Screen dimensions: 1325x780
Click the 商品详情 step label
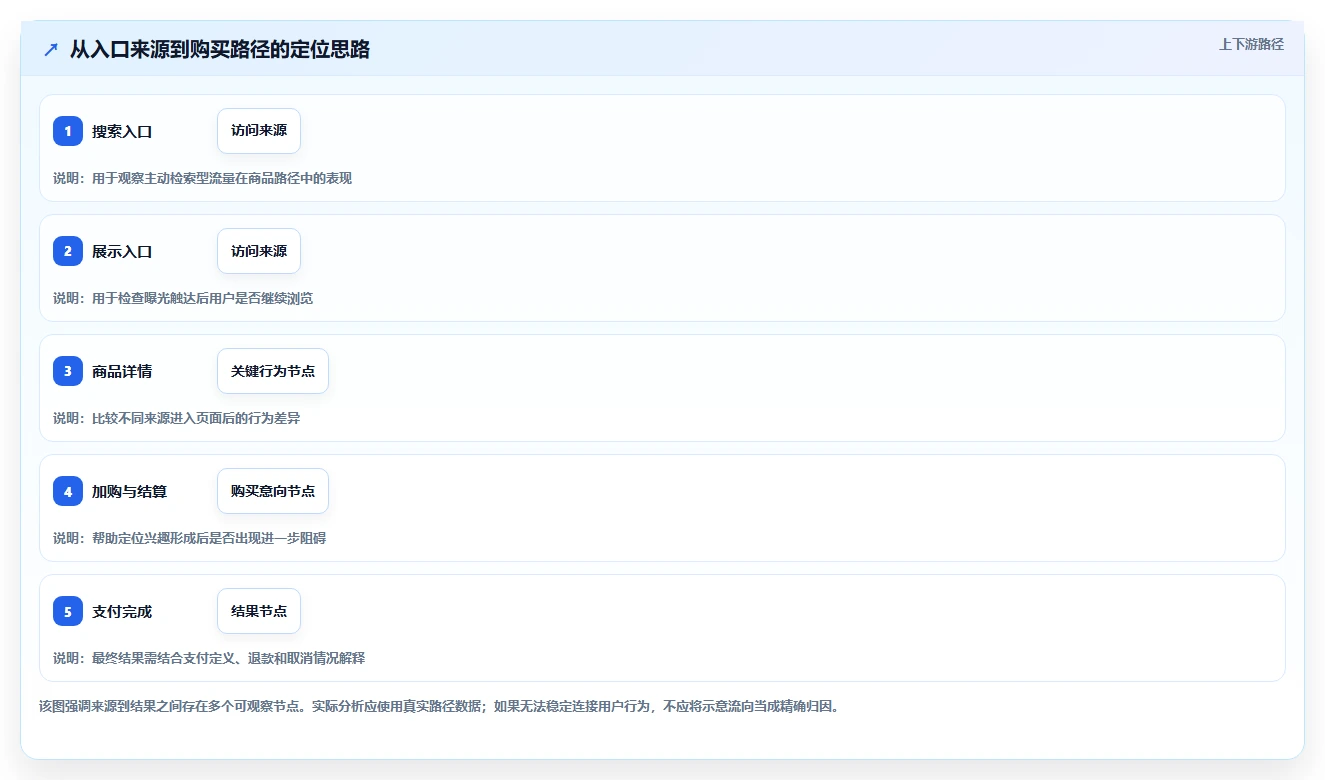122,371
